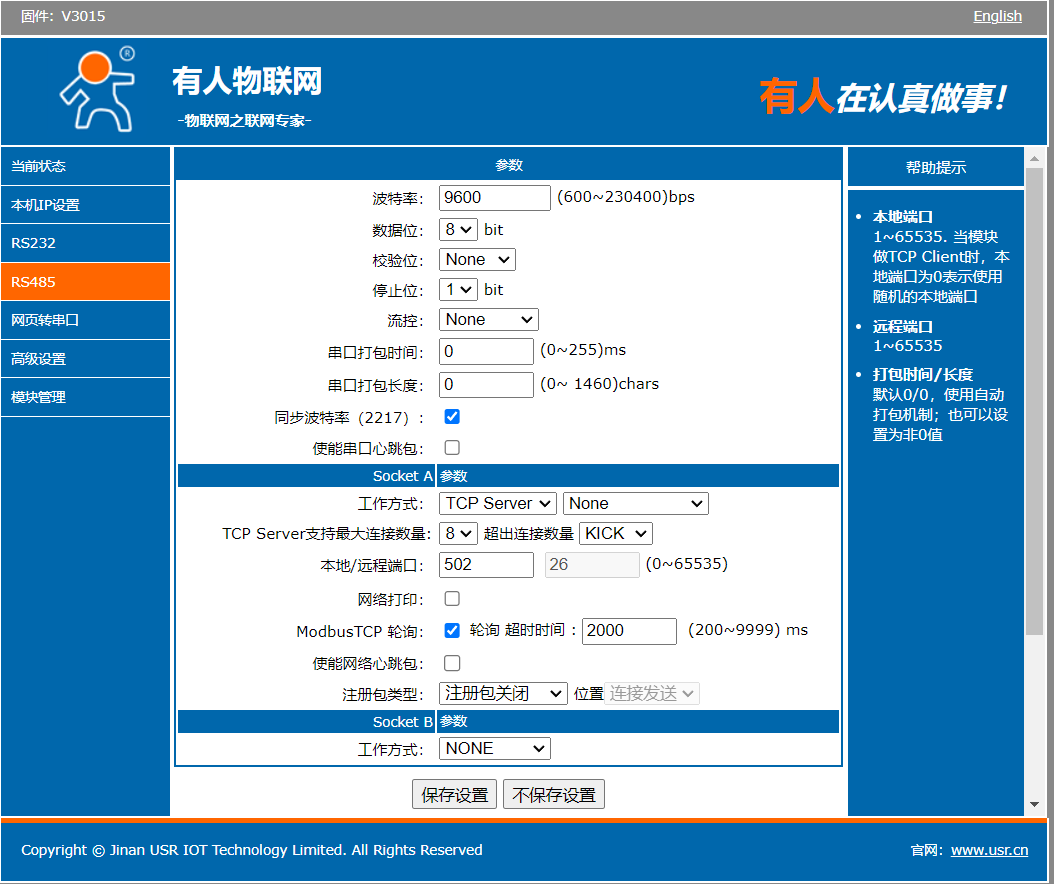Open 当前状态 menu page
Image resolution: width=1054 pixels, height=884 pixels.
pyautogui.click(x=85, y=166)
